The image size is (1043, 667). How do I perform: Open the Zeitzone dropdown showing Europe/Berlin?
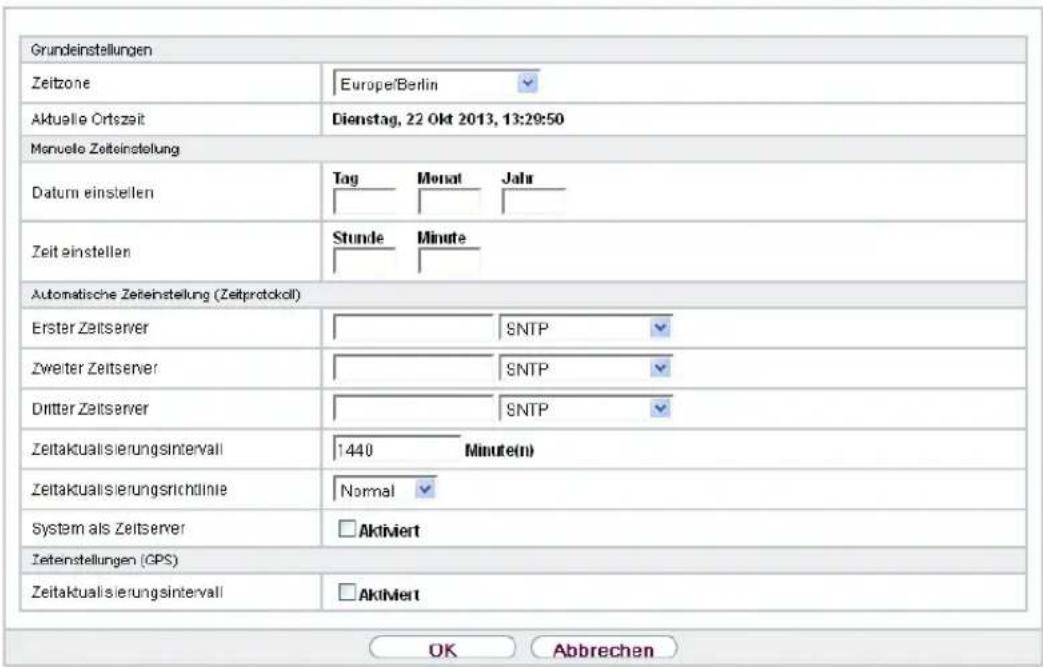[x=436, y=84]
